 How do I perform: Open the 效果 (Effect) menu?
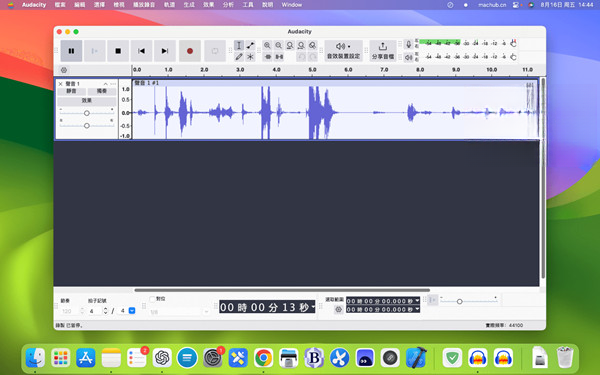[x=209, y=5]
